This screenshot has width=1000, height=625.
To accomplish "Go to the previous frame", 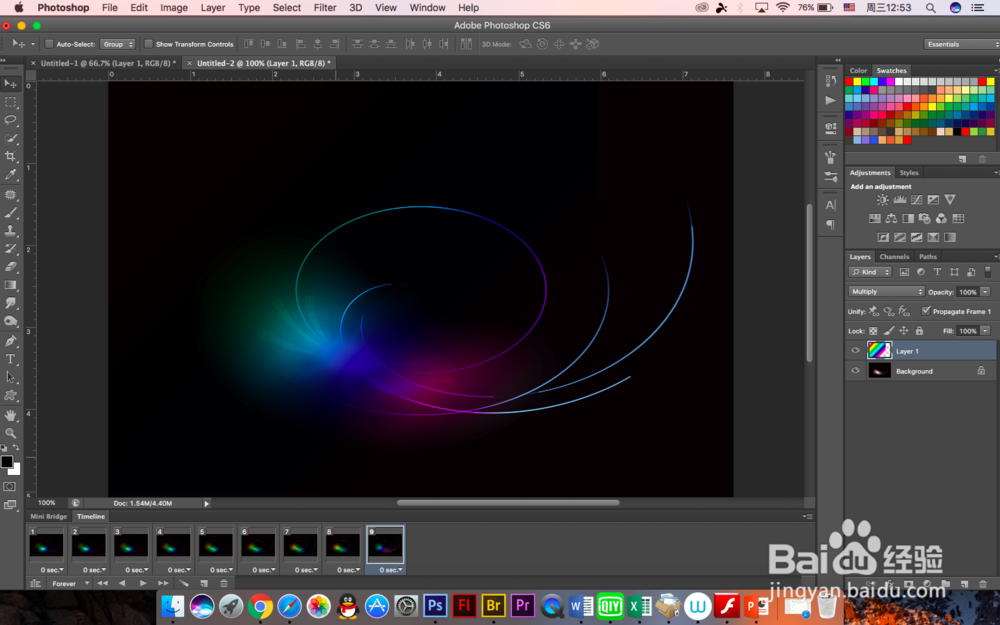I will [122, 584].
